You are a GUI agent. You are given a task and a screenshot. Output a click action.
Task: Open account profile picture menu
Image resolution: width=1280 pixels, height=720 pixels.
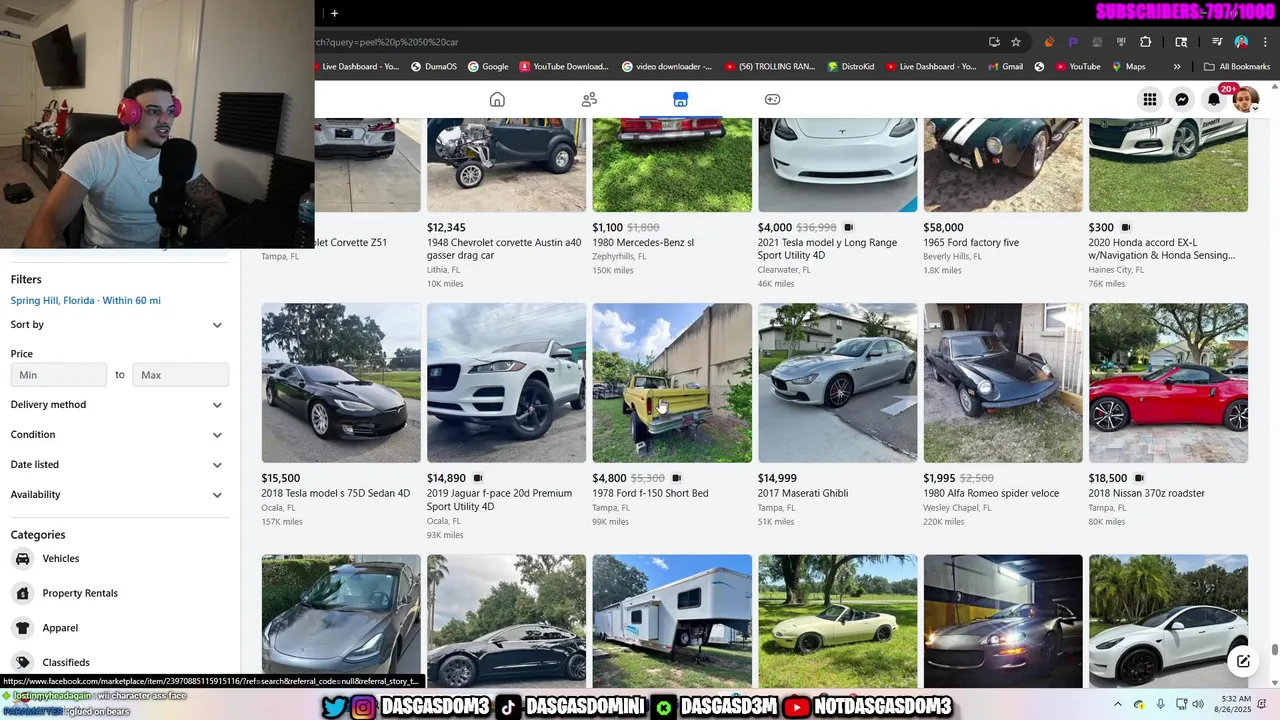pyautogui.click(x=1245, y=99)
